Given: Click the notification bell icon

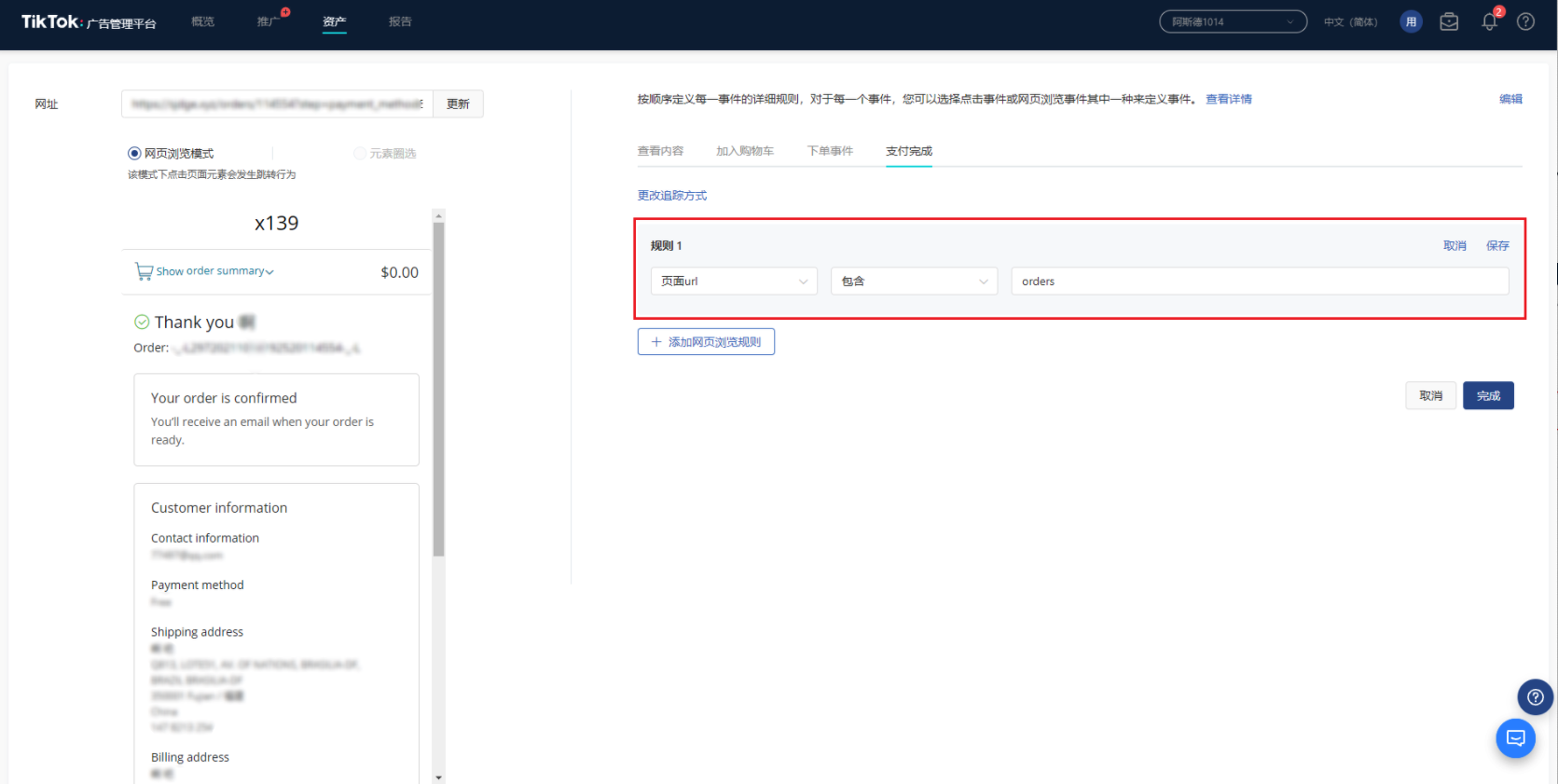Looking at the screenshot, I should [1489, 22].
